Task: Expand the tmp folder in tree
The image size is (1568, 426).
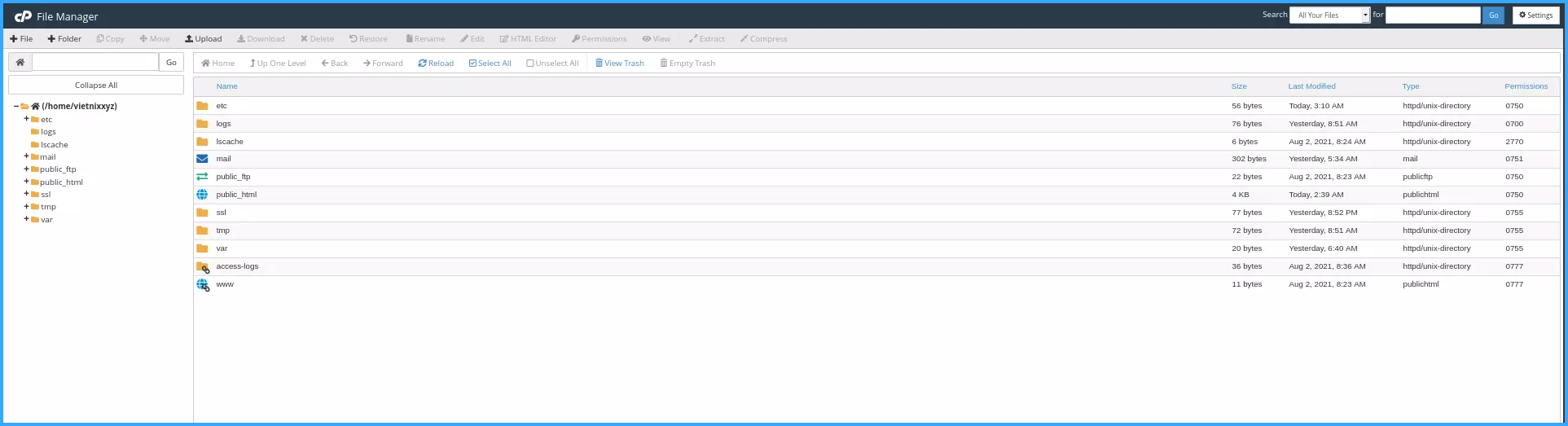Action: coord(26,207)
